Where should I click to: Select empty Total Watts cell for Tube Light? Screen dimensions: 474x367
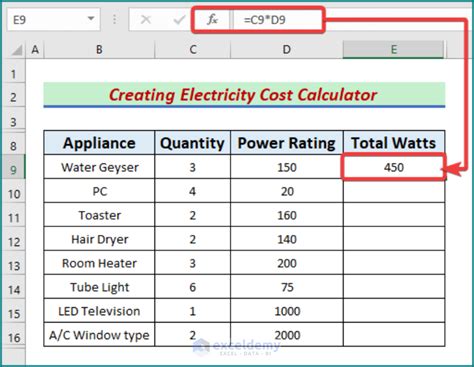tap(394, 287)
